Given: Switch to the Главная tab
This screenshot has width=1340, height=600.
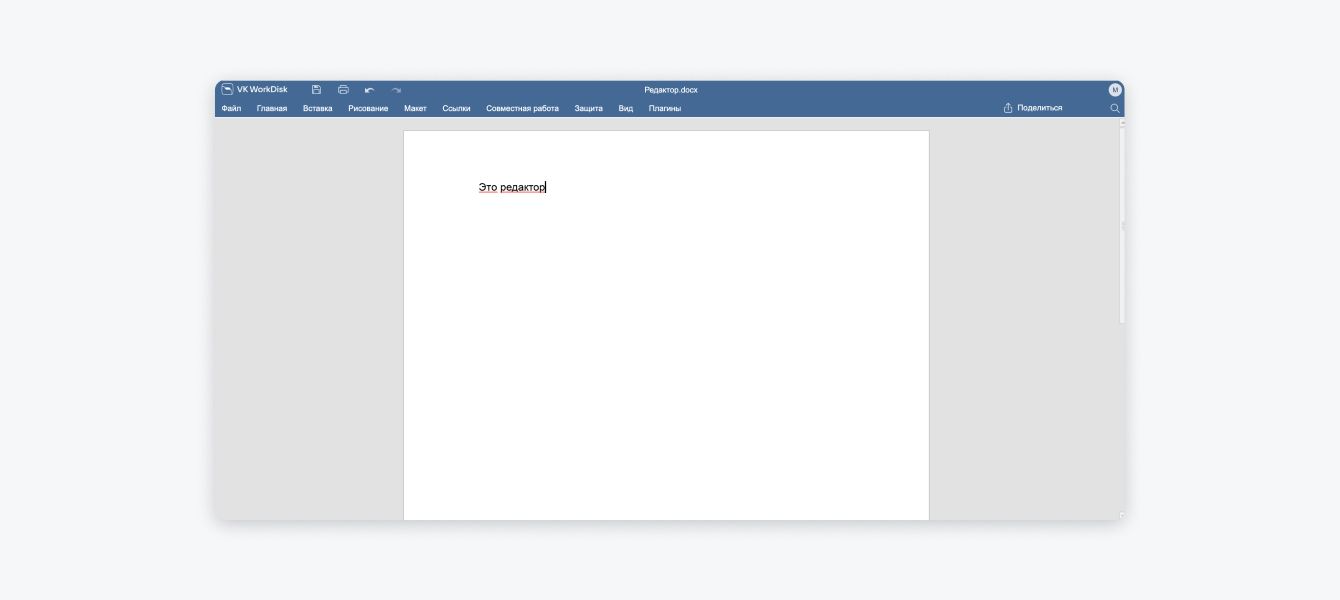Looking at the screenshot, I should [272, 108].
